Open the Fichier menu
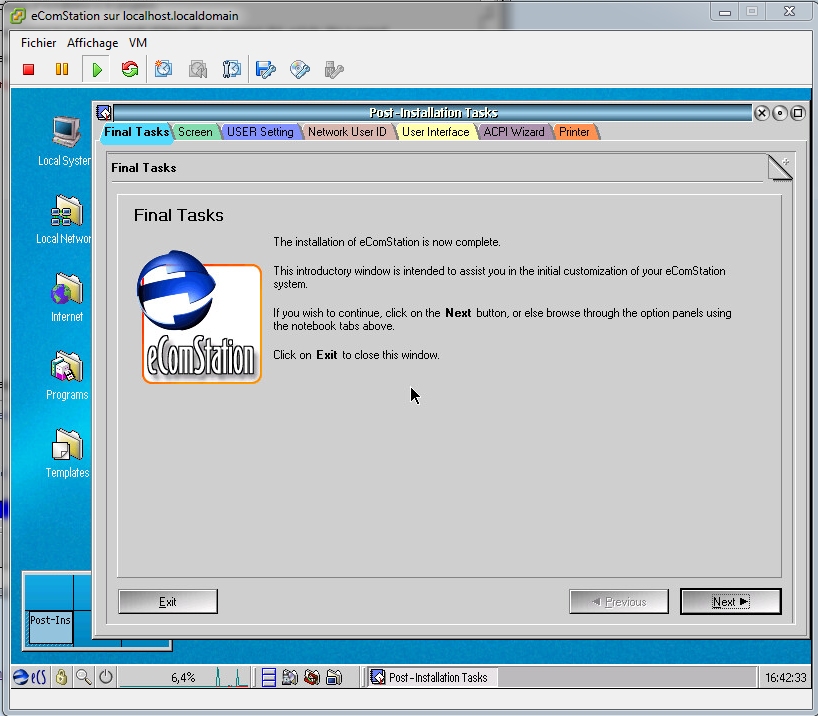Screen dimensions: 818x716 tap(39, 43)
